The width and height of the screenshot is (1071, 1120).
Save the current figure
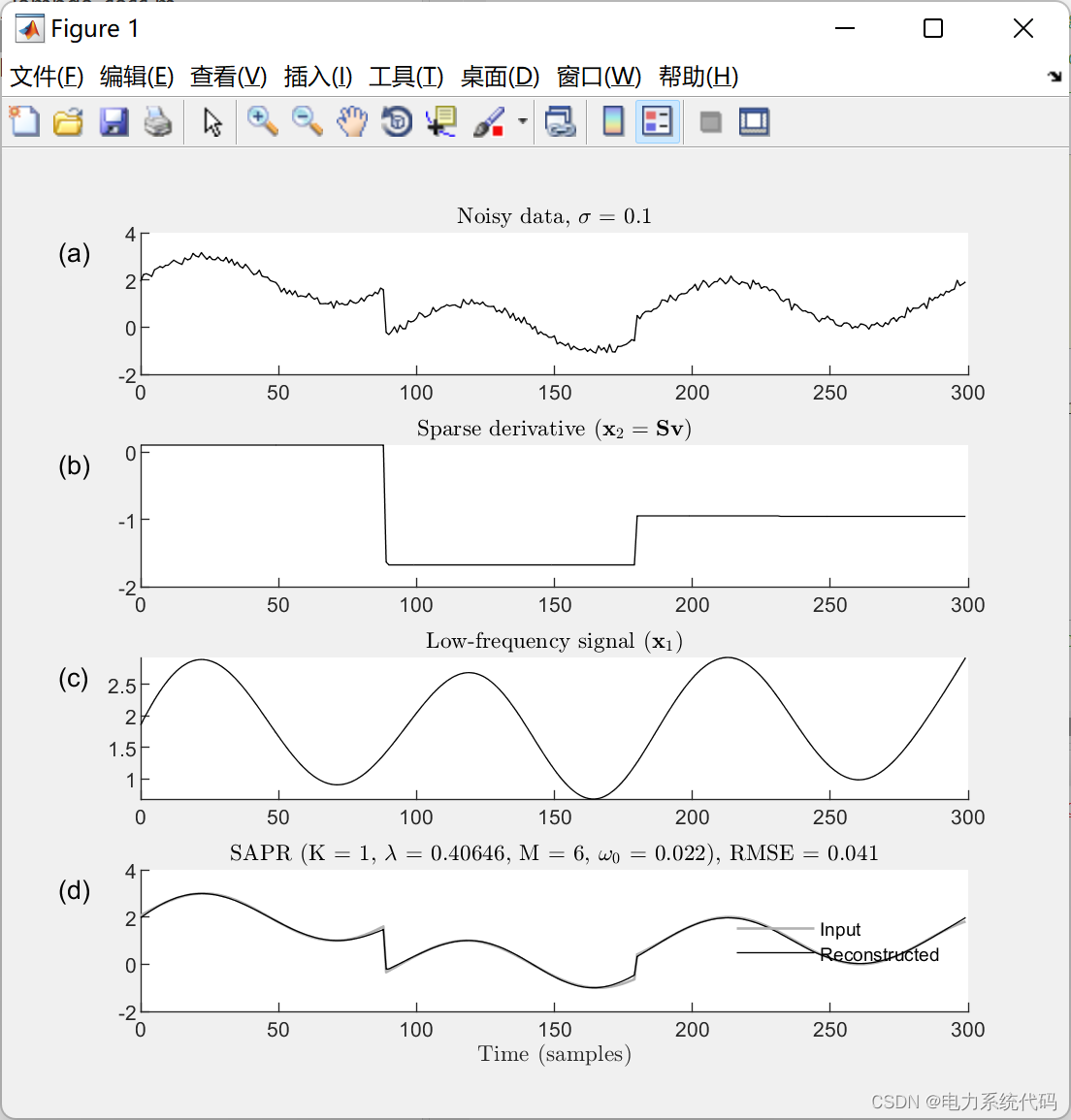114,121
